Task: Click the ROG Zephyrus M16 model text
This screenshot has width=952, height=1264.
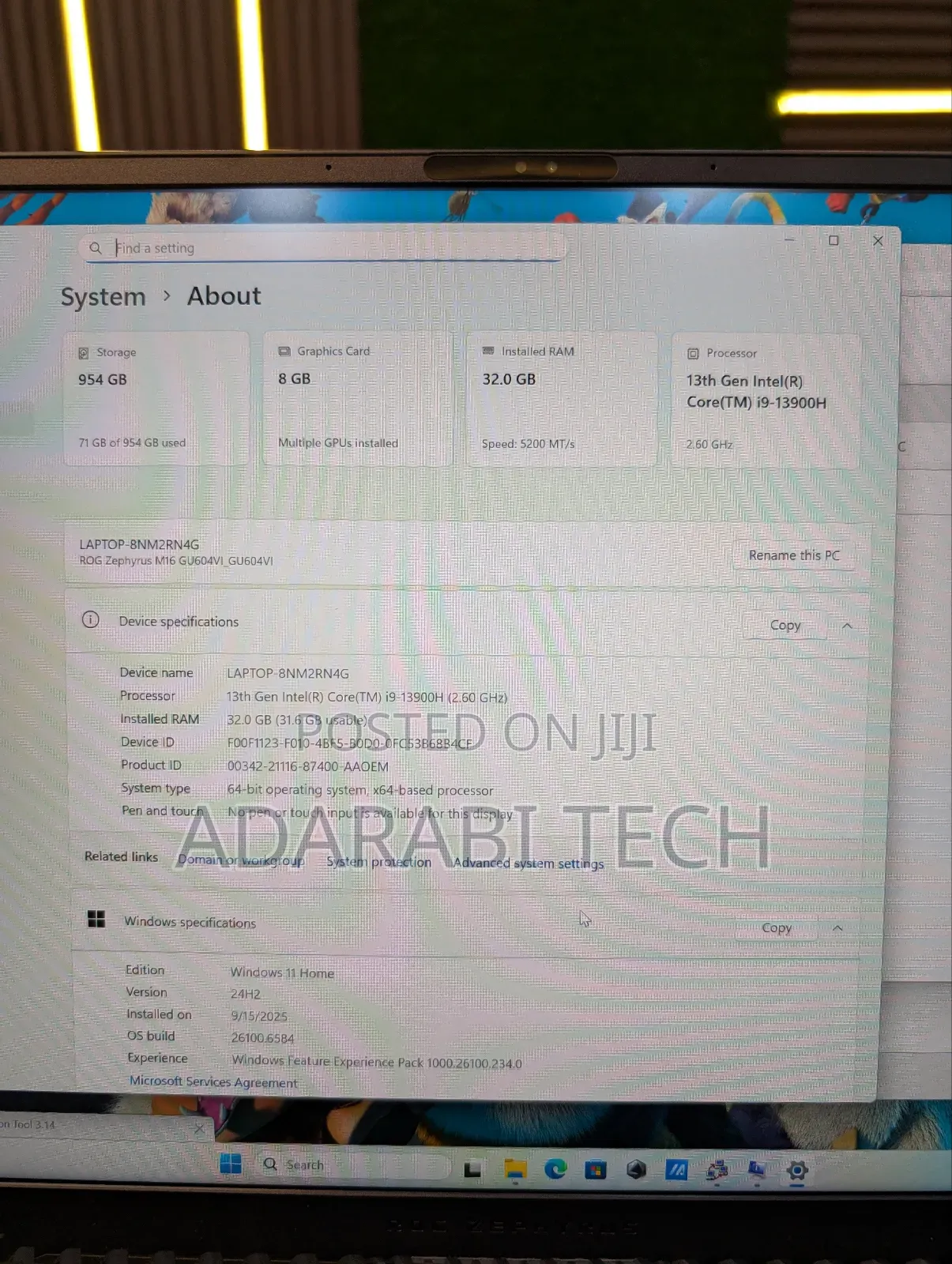Action: [176, 561]
